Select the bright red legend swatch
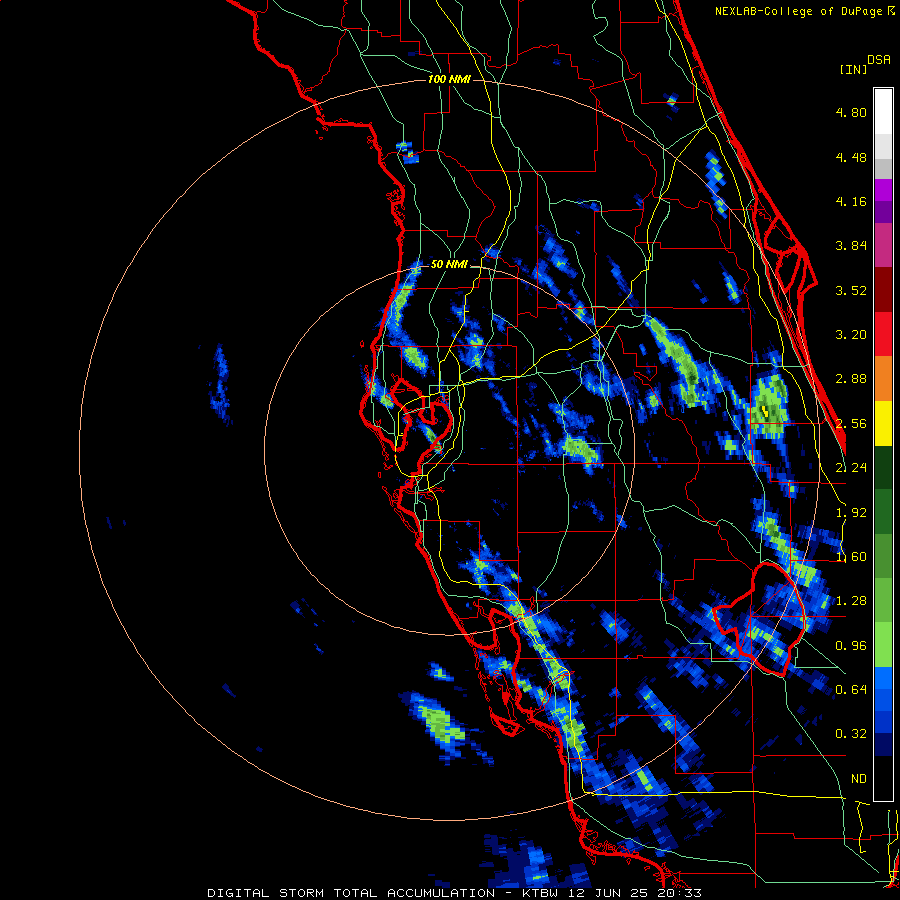900x900 pixels. [883, 334]
